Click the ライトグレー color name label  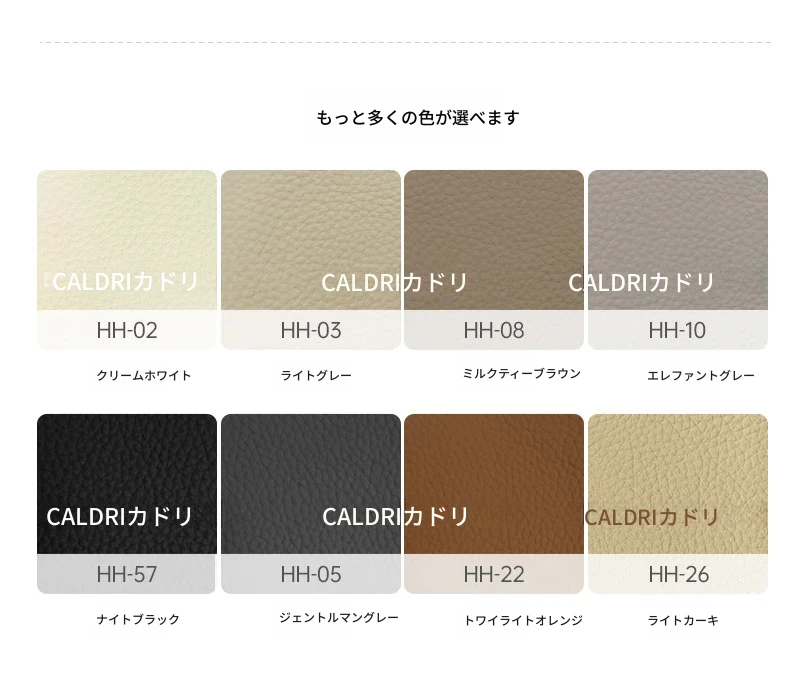(316, 375)
